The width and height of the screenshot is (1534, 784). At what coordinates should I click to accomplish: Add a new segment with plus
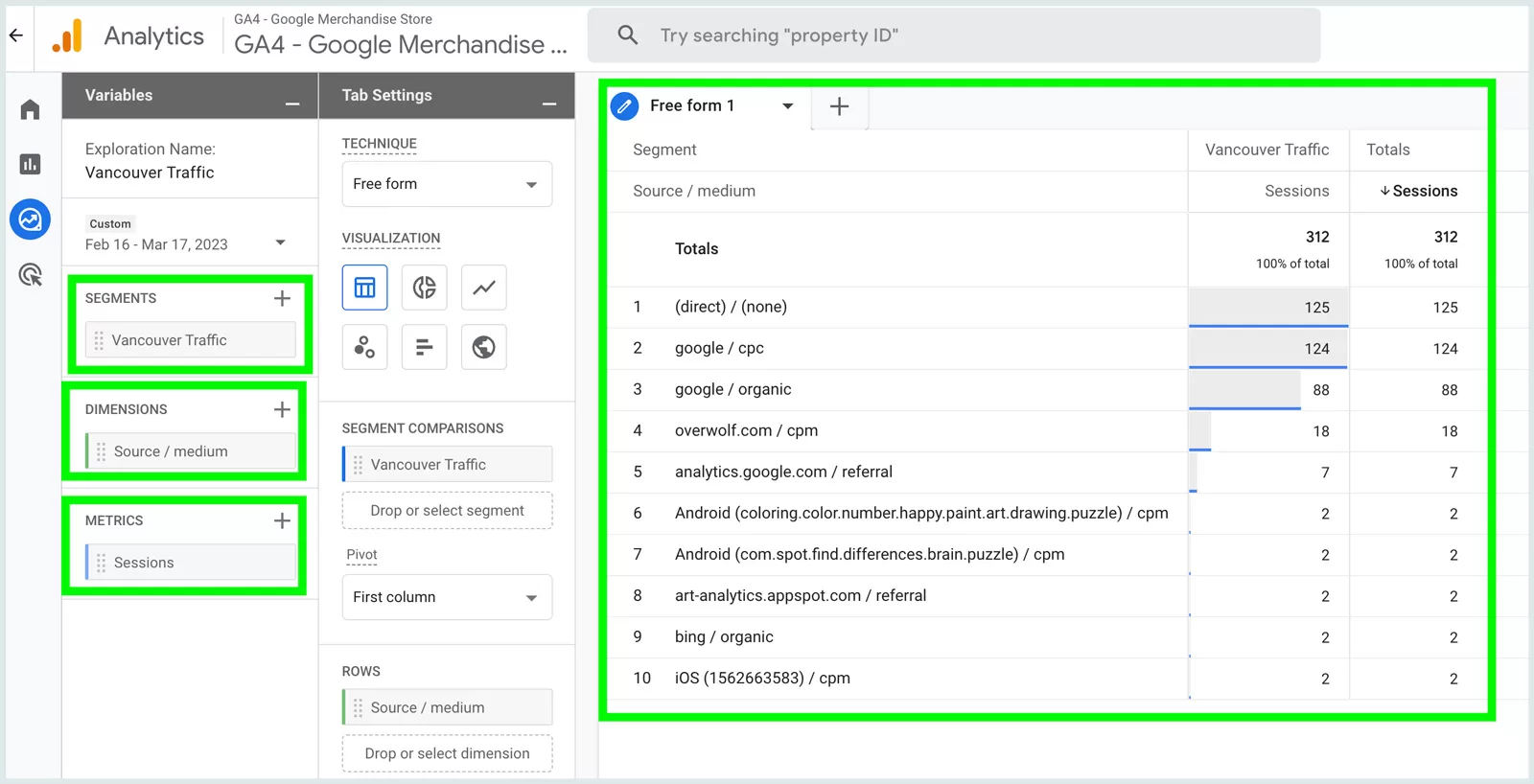coord(282,298)
